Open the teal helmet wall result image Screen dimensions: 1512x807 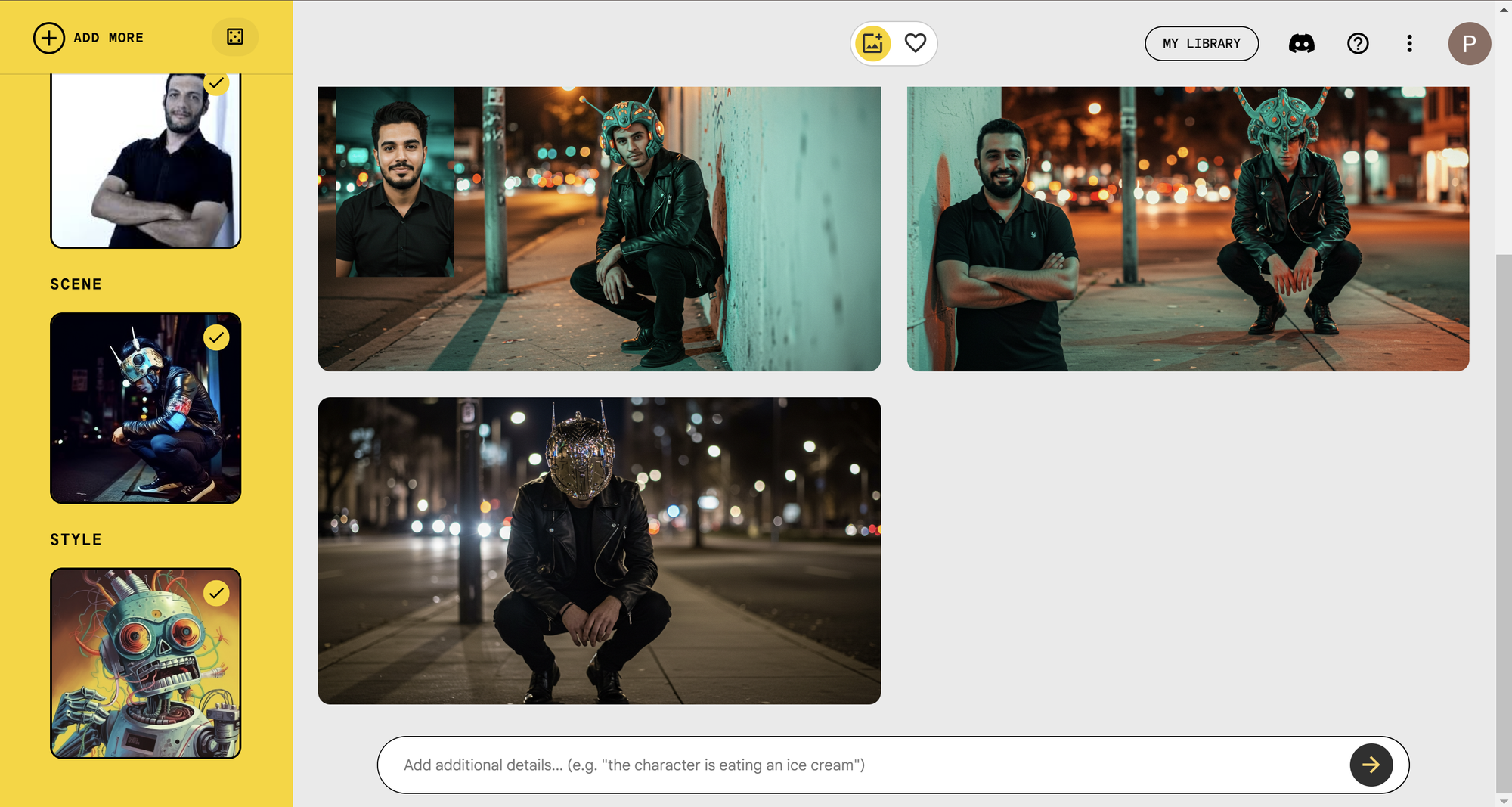(x=599, y=228)
